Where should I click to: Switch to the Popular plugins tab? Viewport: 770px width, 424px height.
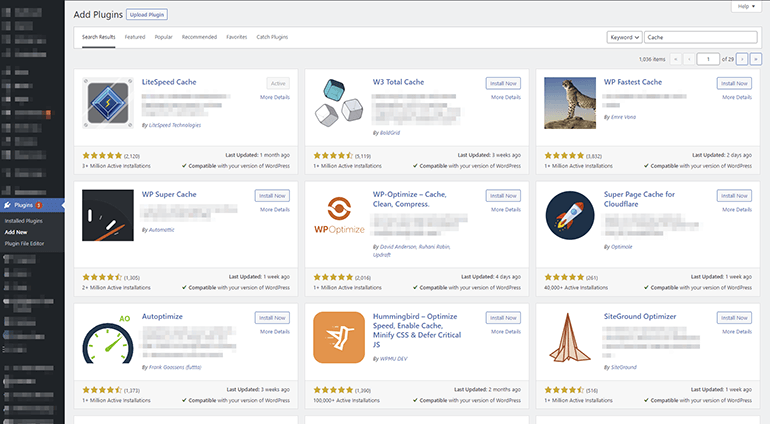pos(163,37)
